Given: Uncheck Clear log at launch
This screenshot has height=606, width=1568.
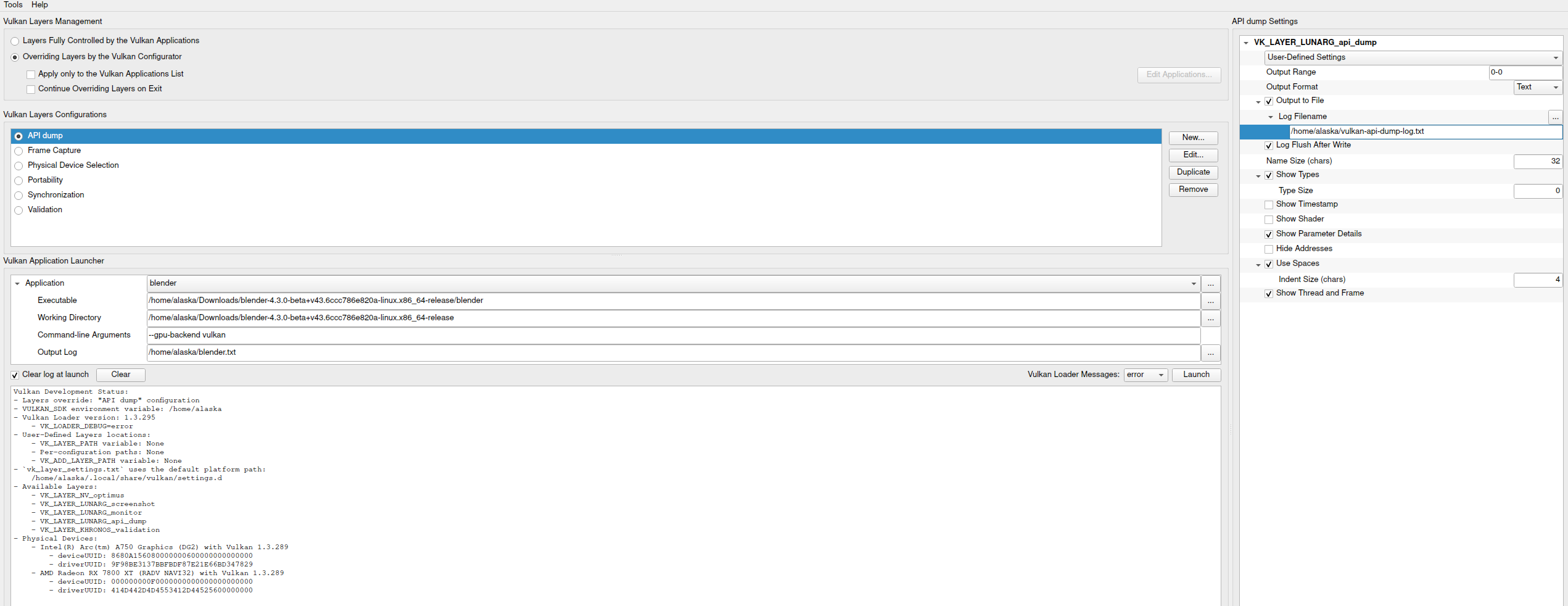Looking at the screenshot, I should point(15,375).
